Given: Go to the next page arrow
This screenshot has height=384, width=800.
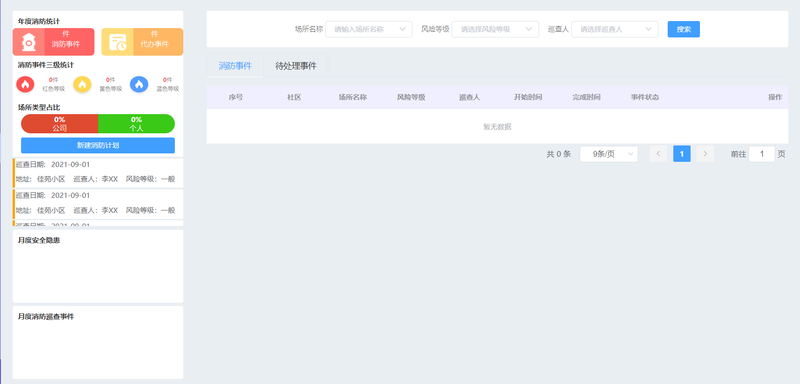Looking at the screenshot, I should pos(705,153).
